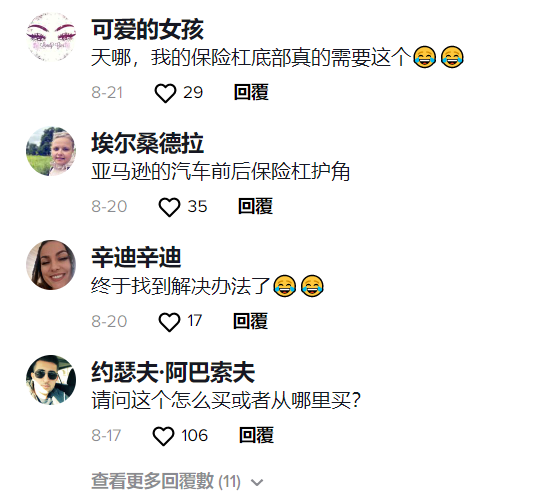The height and width of the screenshot is (504, 542).
Task: Open 可爱的女孩's eyelash avatar
Action: coord(51,37)
